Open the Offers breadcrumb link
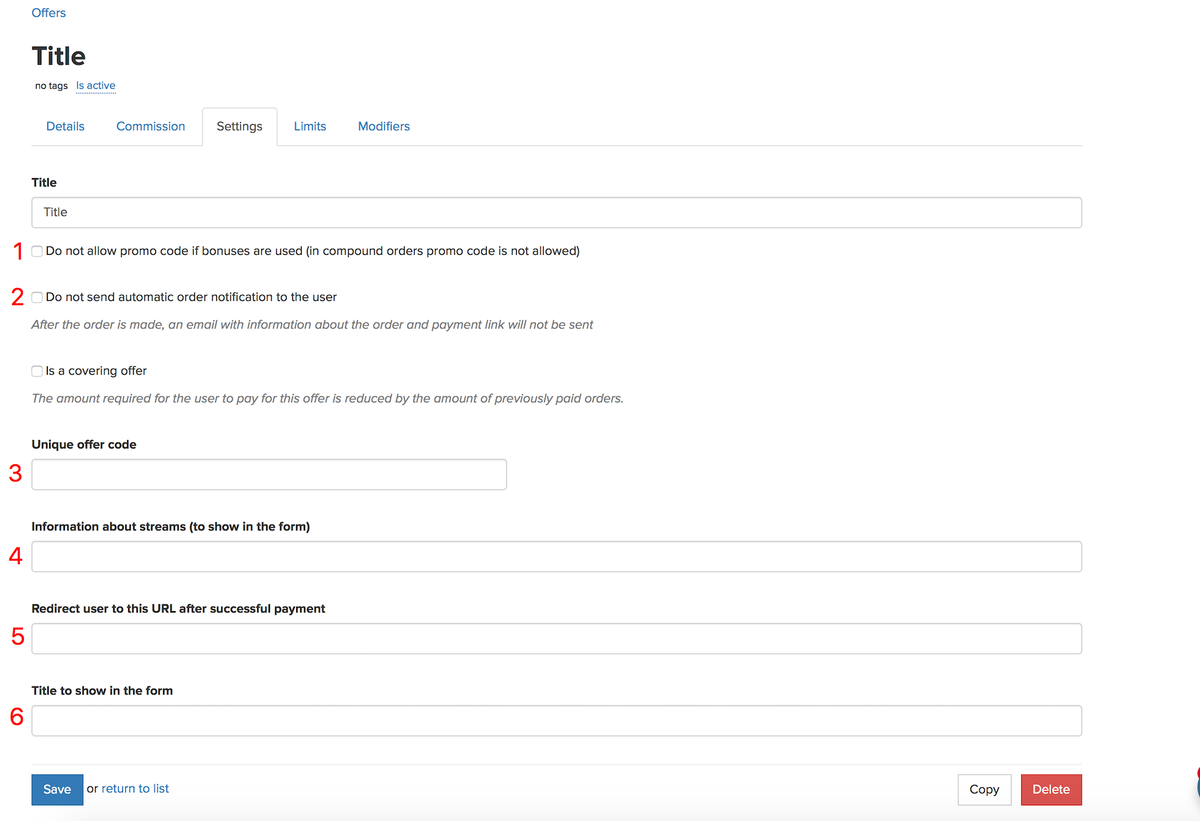Viewport: 1200px width, 821px height. [x=49, y=13]
